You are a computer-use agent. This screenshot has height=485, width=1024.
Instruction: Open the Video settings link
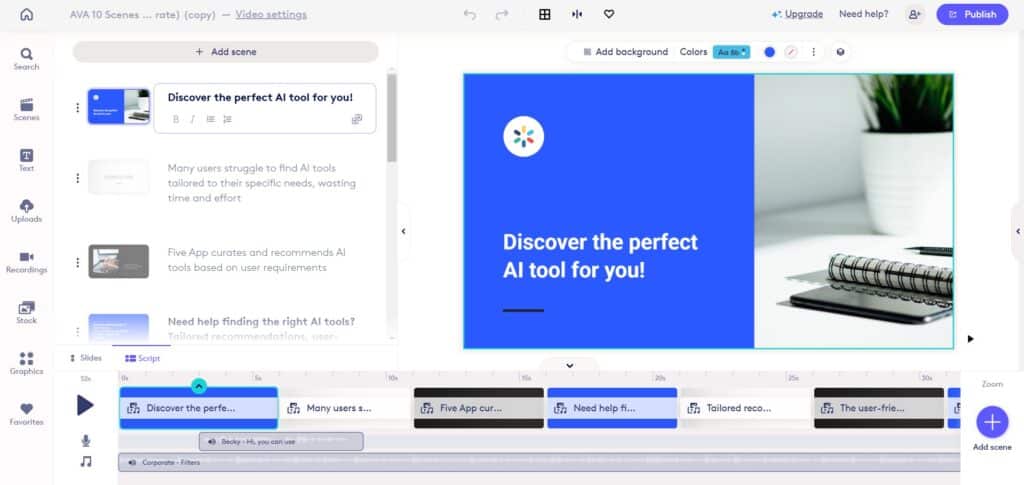[271, 14]
